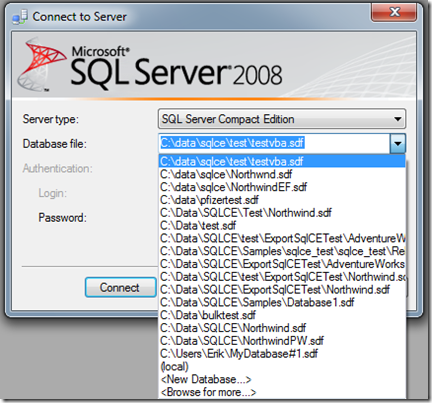Screen dimensions: 432x403
Task: Choose C:\Data\bulktest.sdf from list
Action: coord(282,315)
